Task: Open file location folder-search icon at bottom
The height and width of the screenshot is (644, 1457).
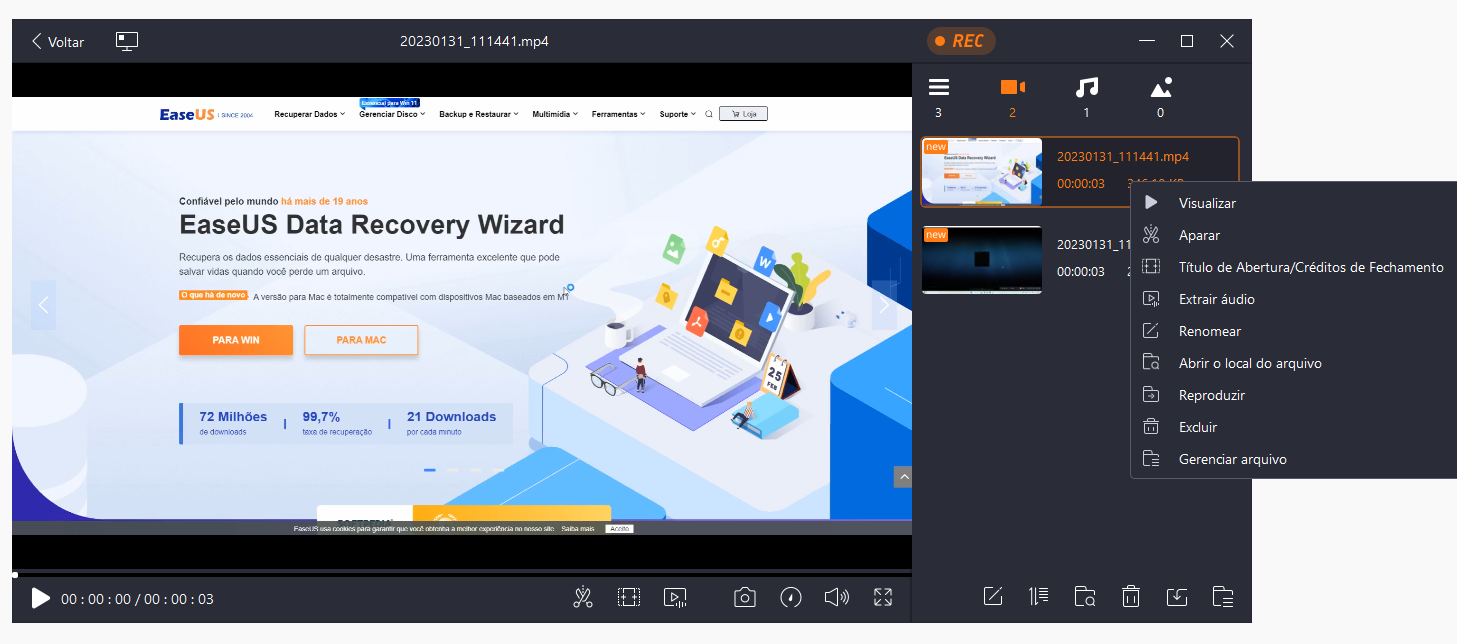Action: tap(1085, 597)
